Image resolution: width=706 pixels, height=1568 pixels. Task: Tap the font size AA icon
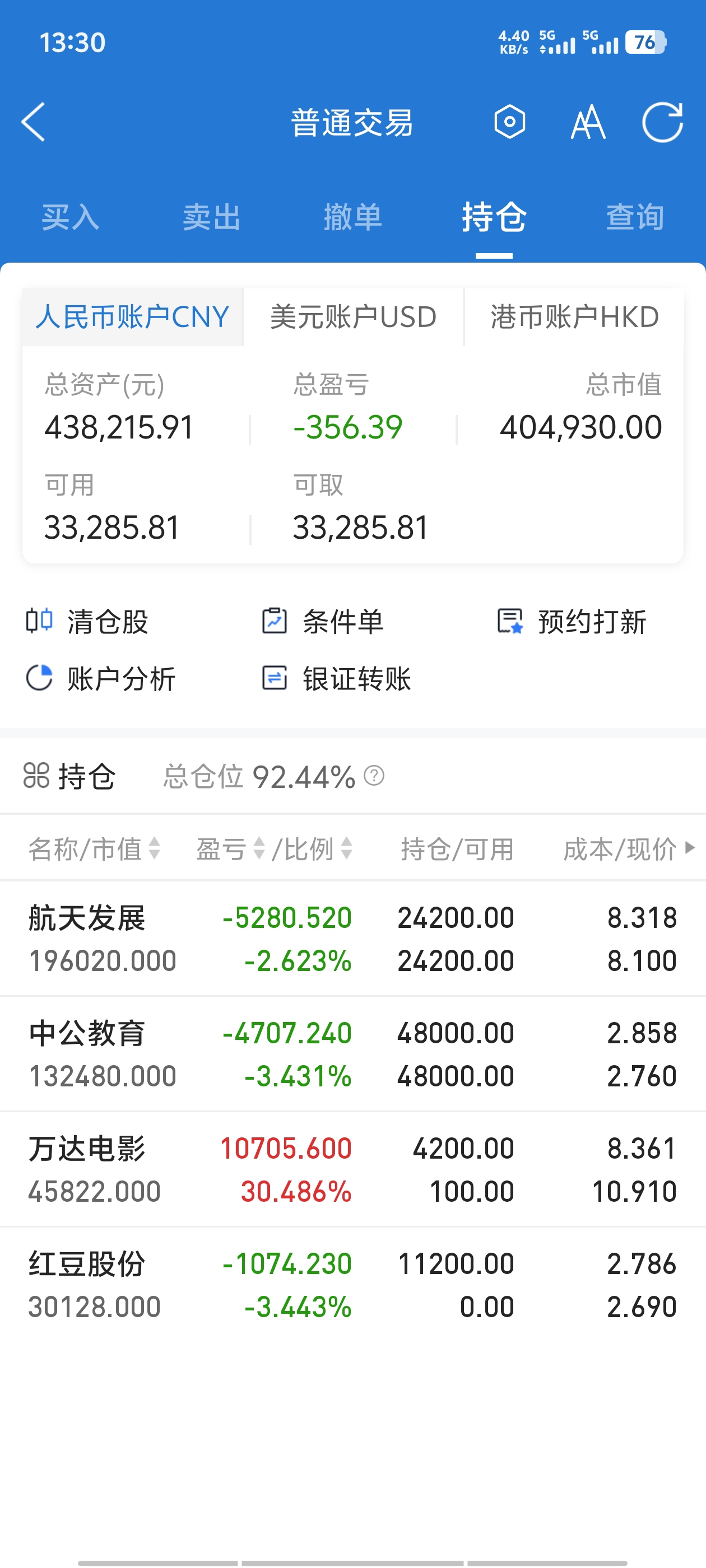(588, 122)
